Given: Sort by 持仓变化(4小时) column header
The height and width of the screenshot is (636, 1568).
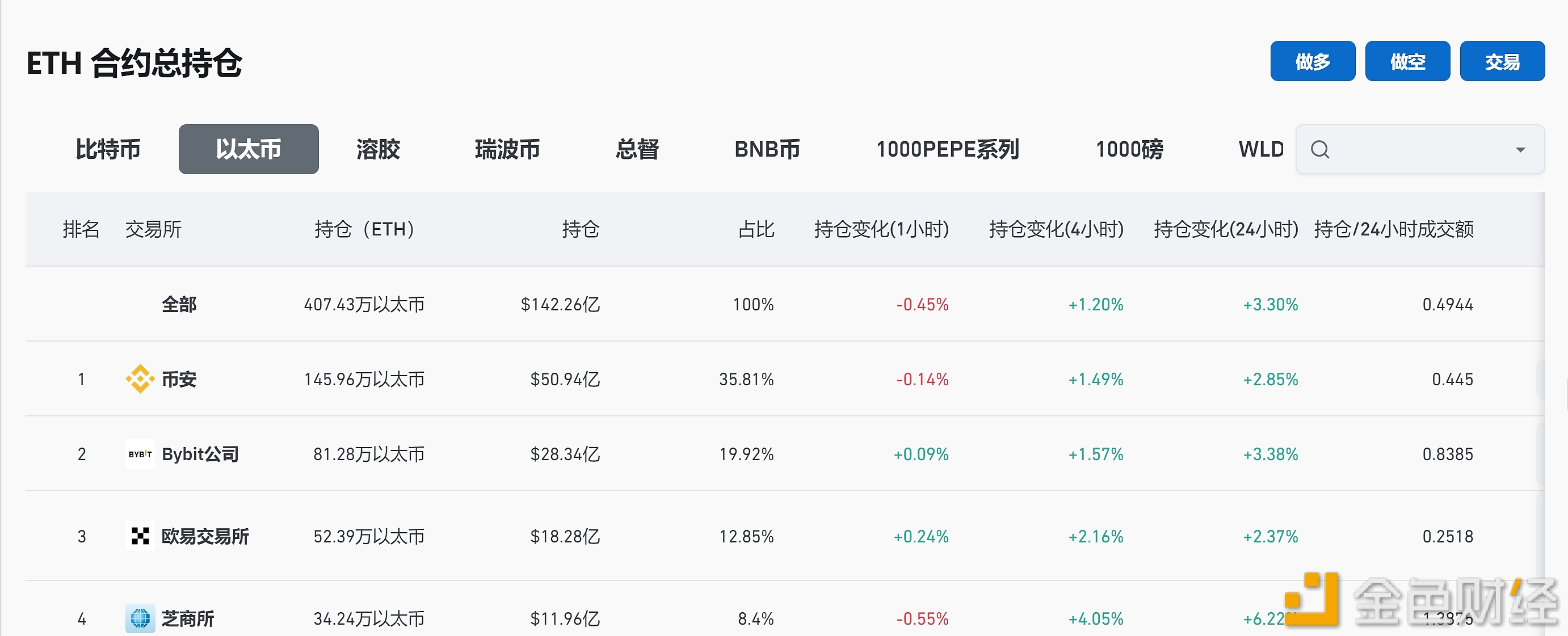Looking at the screenshot, I should point(1056,229).
